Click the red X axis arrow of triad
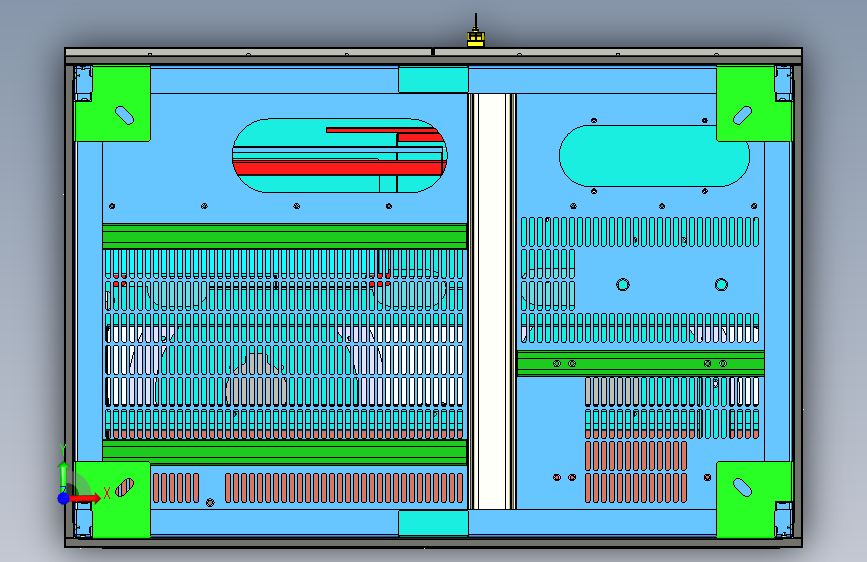 pos(86,498)
